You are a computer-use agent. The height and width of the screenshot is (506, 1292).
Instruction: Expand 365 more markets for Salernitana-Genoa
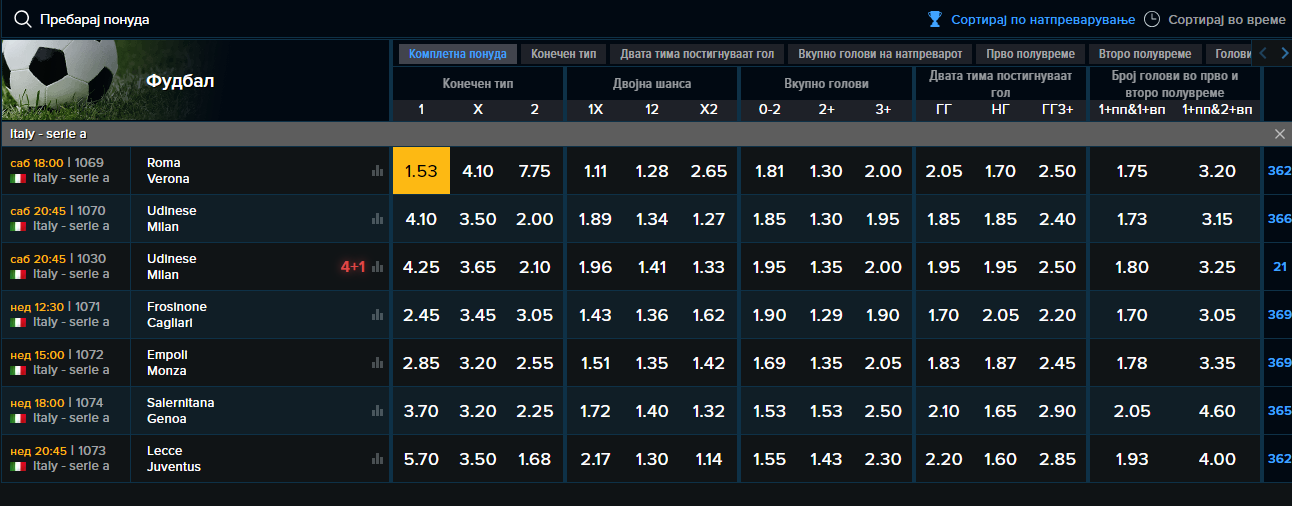1278,411
